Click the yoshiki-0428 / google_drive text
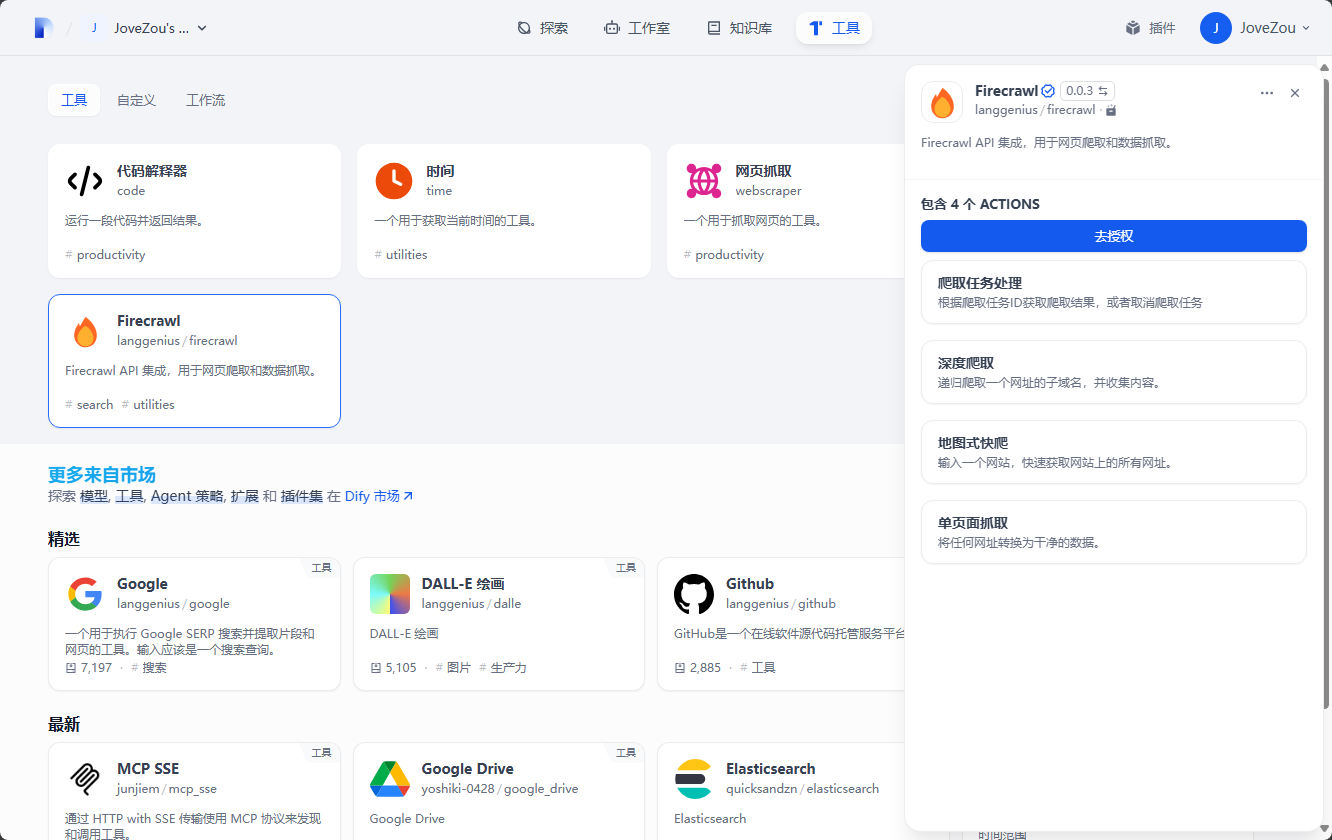 tap(500, 789)
